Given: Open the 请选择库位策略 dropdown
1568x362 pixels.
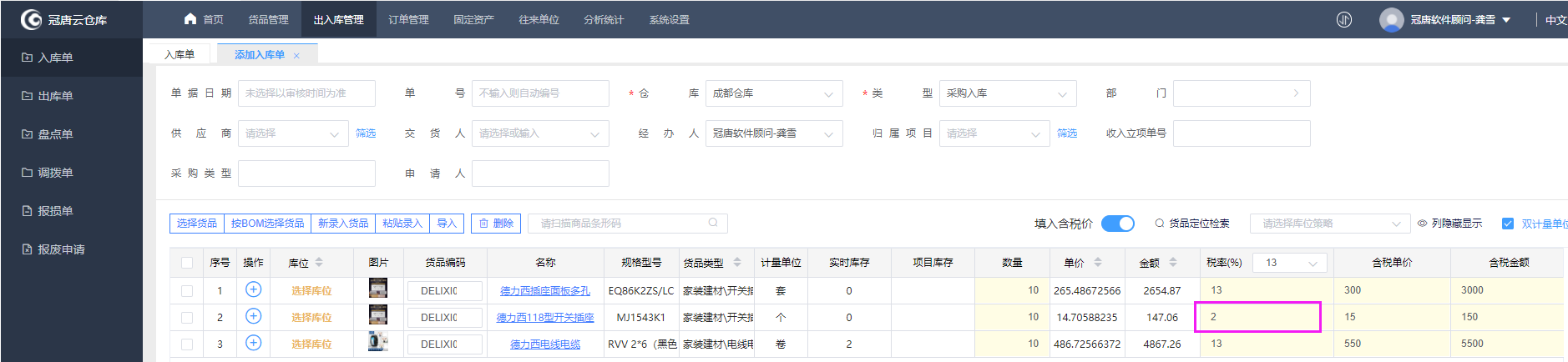Looking at the screenshot, I should point(1330,224).
